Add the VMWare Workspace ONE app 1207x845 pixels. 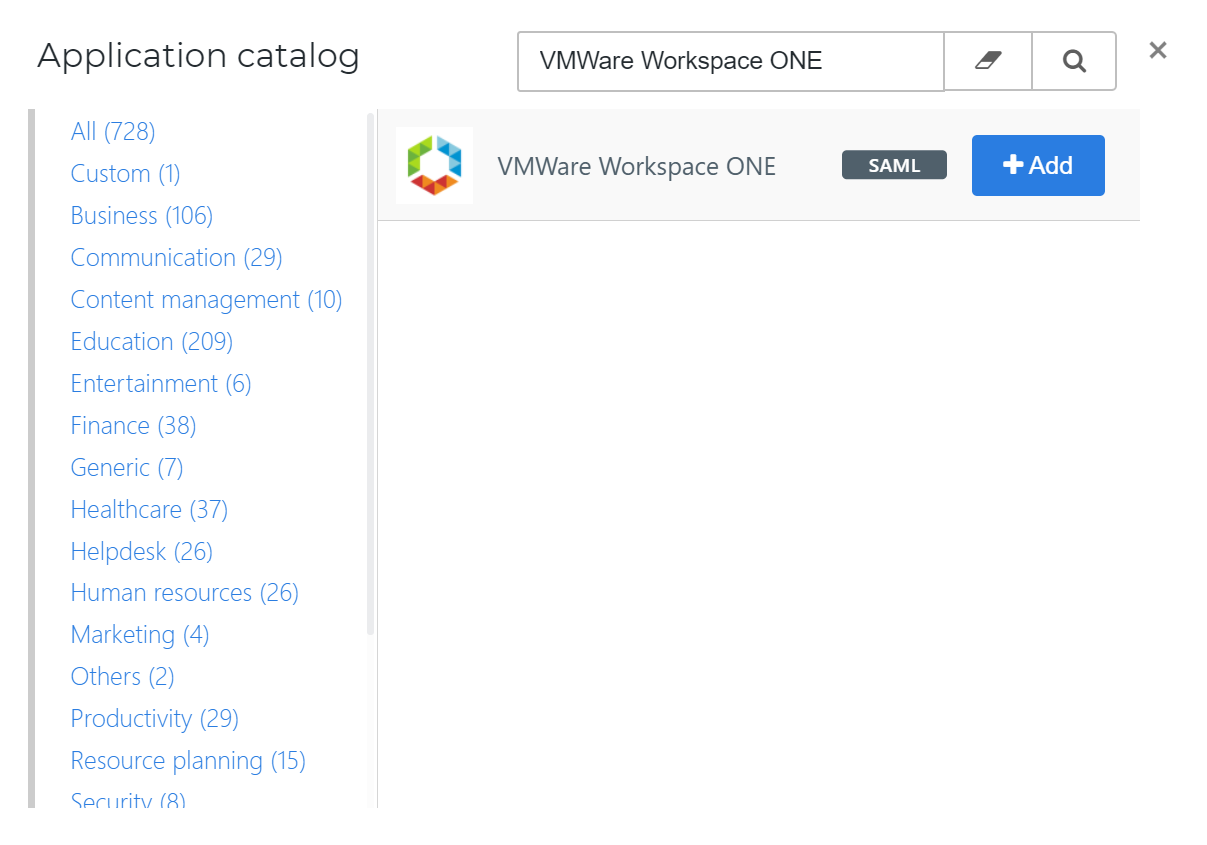click(x=1038, y=165)
